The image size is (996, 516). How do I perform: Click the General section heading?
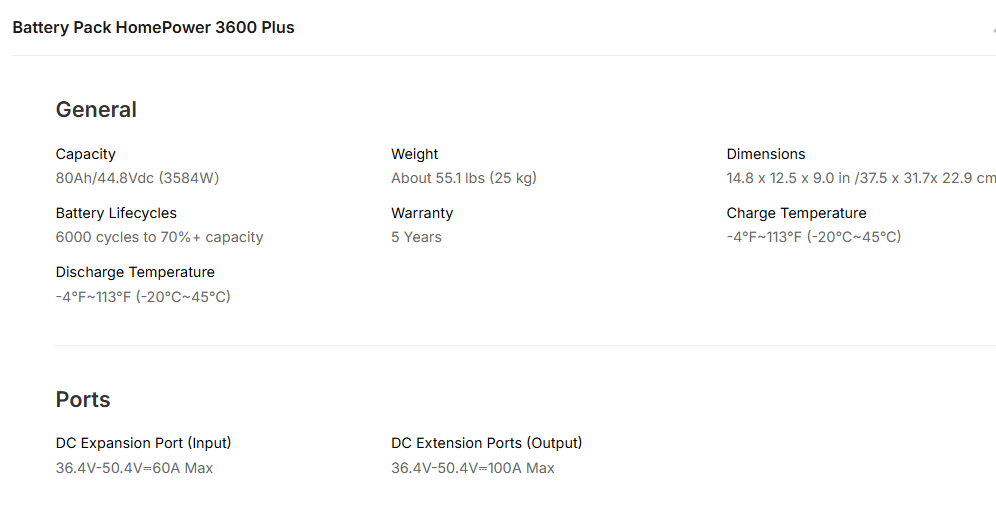(96, 110)
